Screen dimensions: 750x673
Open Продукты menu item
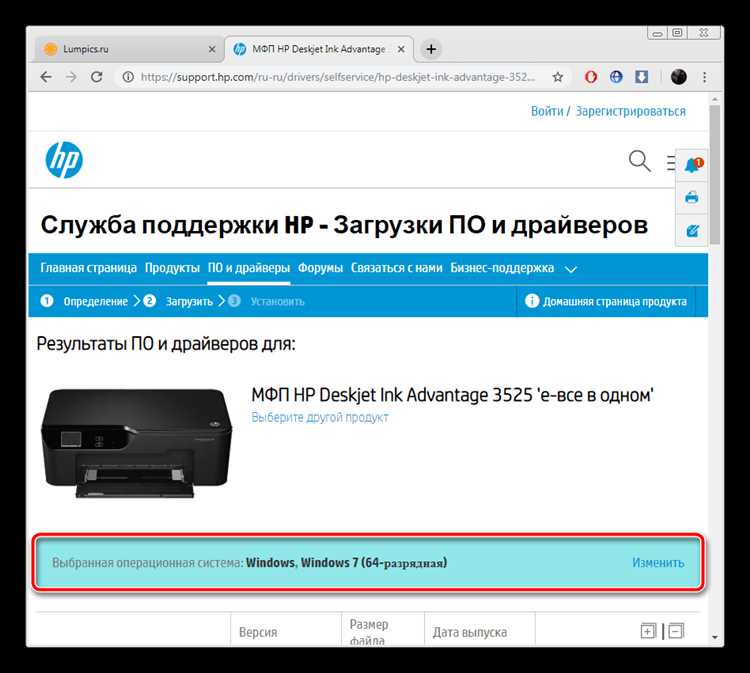tap(172, 268)
